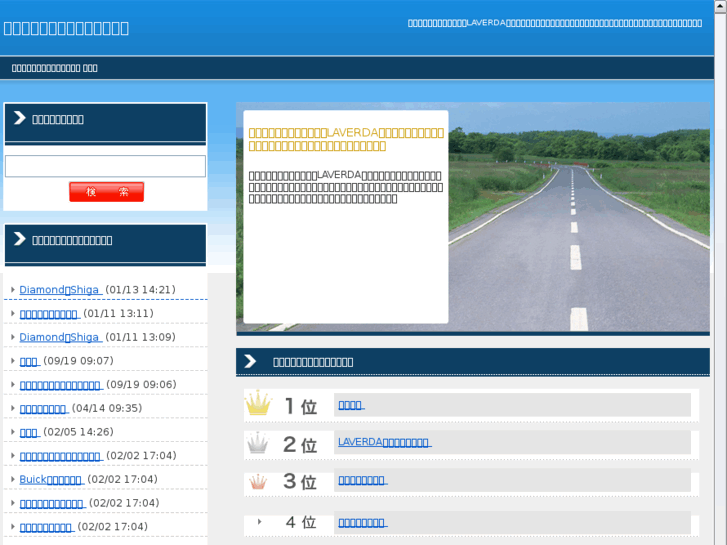Screen dimensions: 727x545
Task: Click the site title in the blue header
Action: pyautogui.click(x=66, y=28)
